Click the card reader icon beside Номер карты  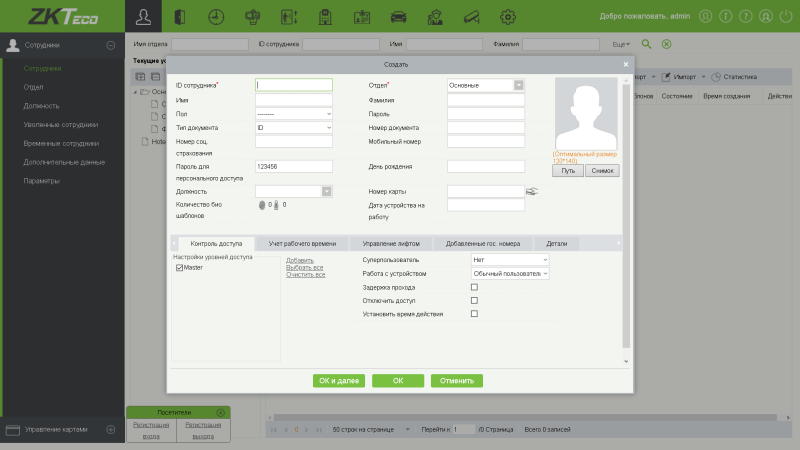click(x=532, y=191)
